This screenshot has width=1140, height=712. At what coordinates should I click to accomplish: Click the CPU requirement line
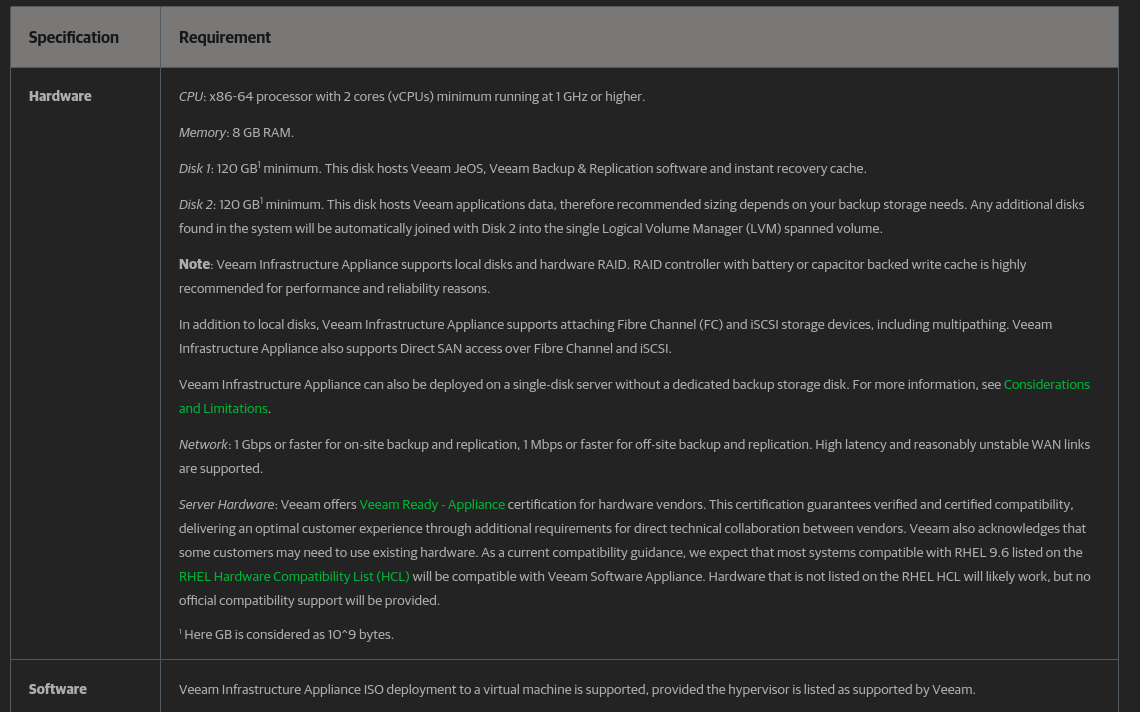coord(412,97)
